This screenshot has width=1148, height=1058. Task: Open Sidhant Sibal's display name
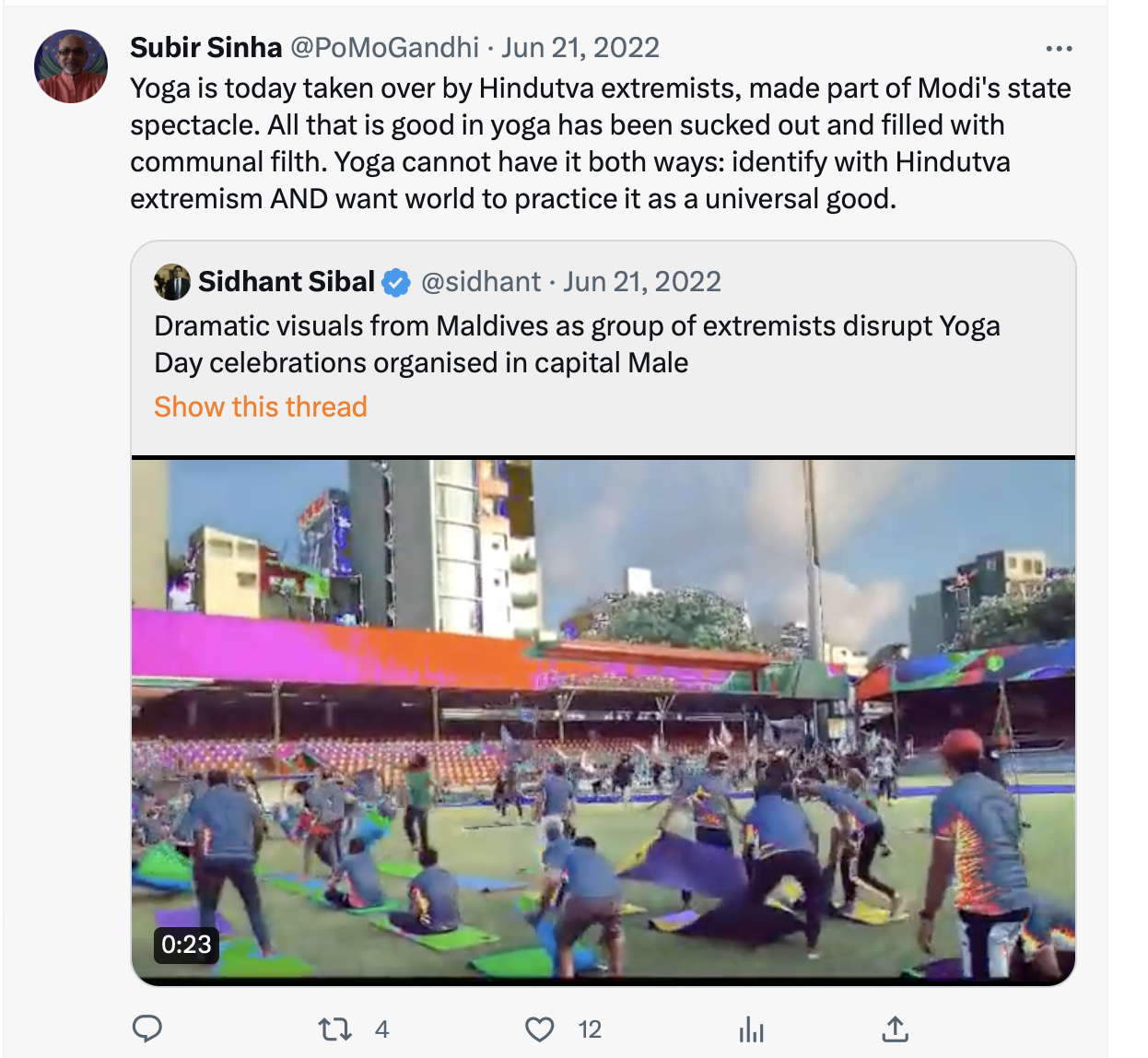click(287, 282)
